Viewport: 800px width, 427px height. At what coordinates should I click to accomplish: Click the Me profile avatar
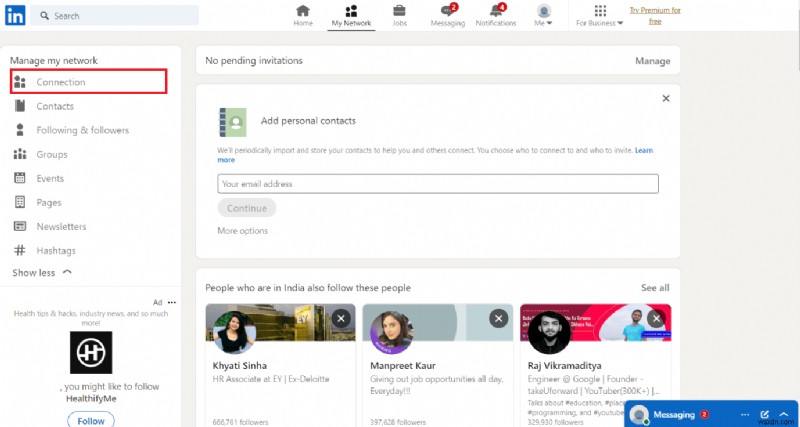coord(544,11)
